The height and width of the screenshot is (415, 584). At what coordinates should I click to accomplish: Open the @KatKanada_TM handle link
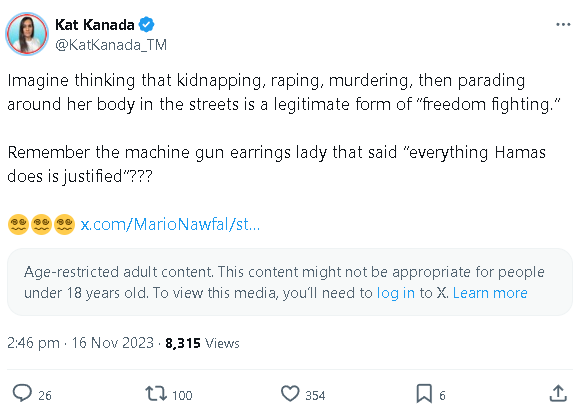tap(111, 45)
